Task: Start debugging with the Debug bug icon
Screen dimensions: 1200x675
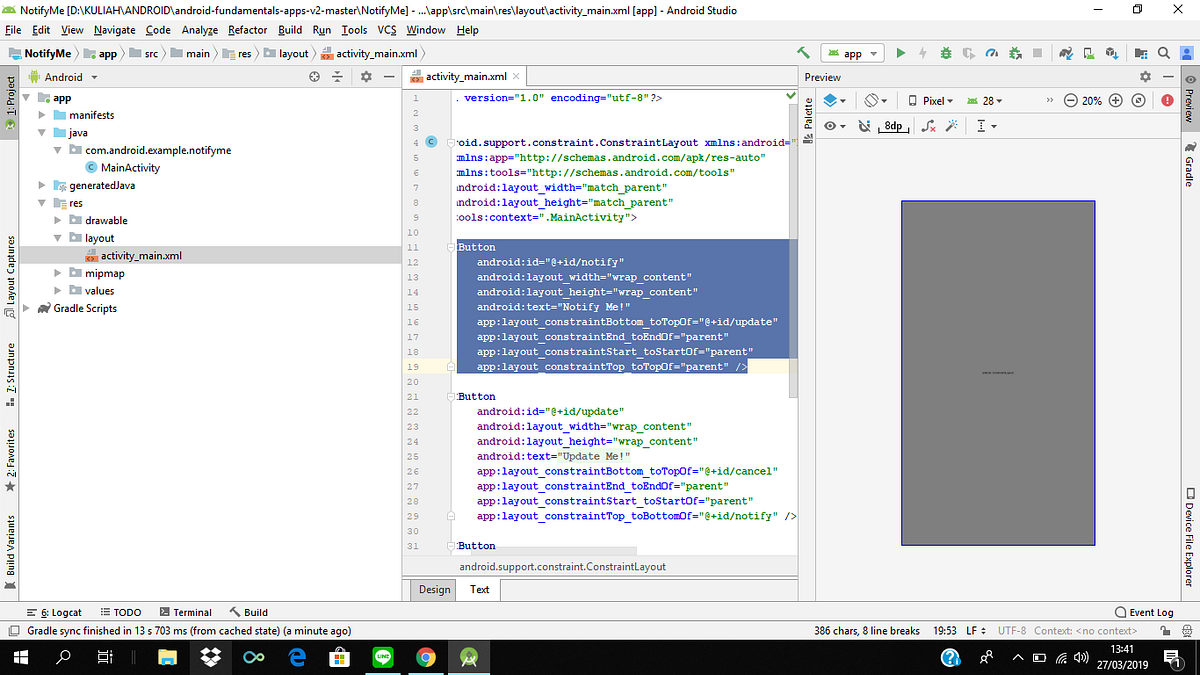Action: [945, 53]
